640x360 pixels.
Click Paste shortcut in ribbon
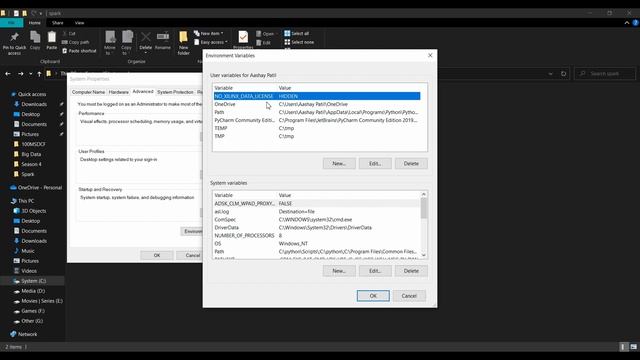(x=79, y=51)
